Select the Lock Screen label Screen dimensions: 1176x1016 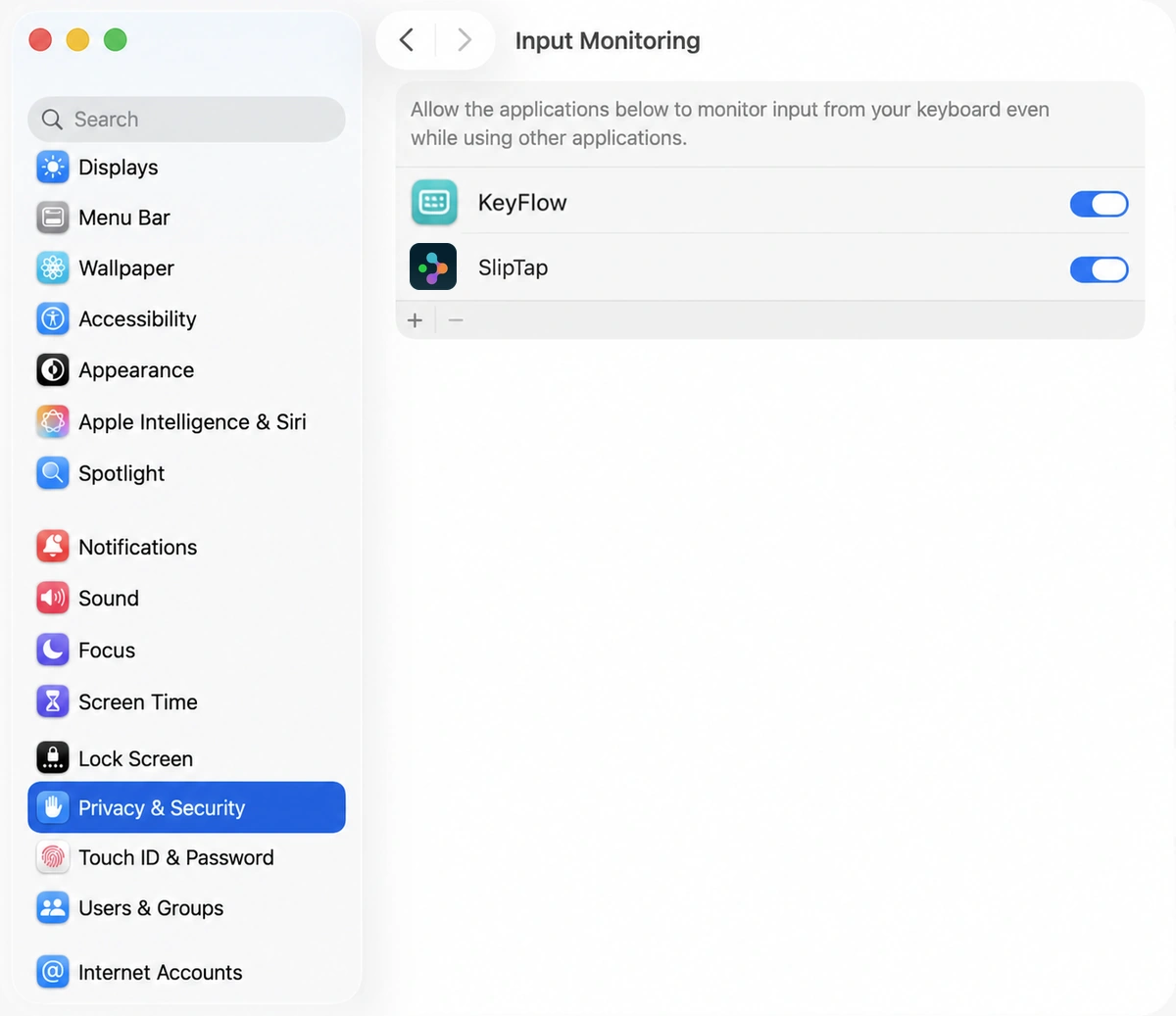pyautogui.click(x=135, y=758)
